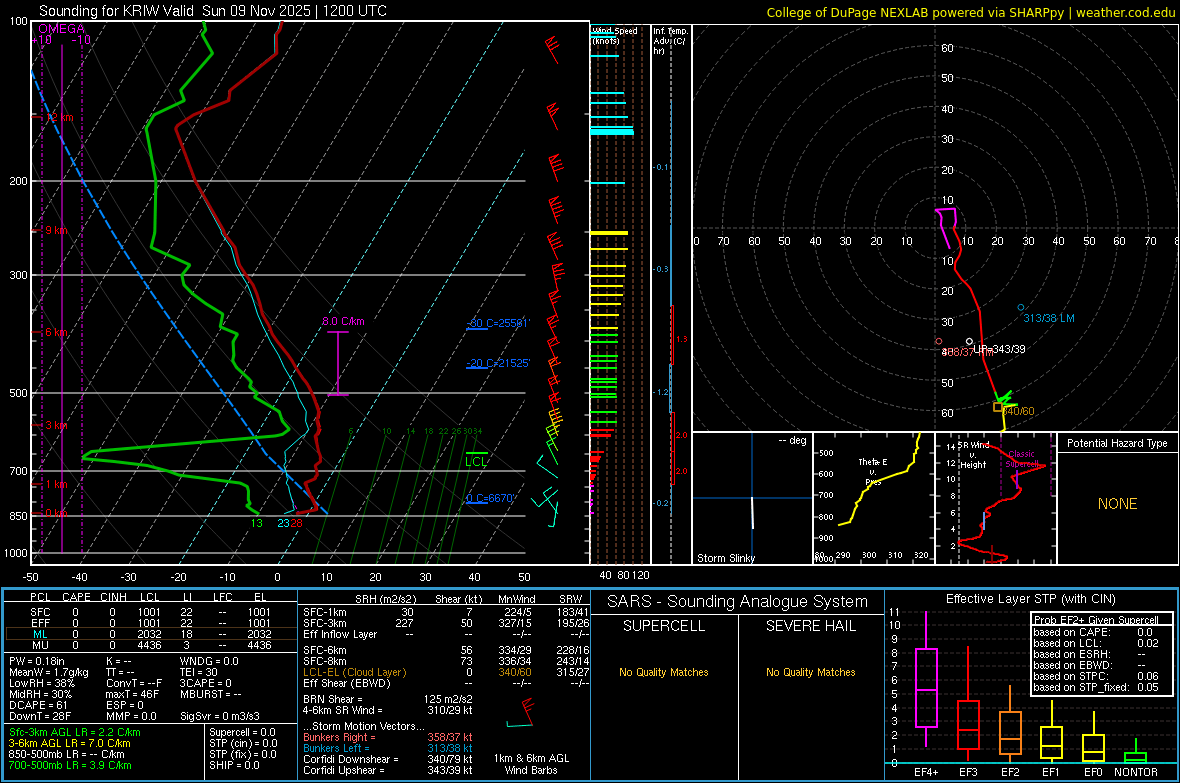Select the 'SEVERE HAIL' analogue column header
Viewport: 1180px width, 783px height.
(x=810, y=626)
